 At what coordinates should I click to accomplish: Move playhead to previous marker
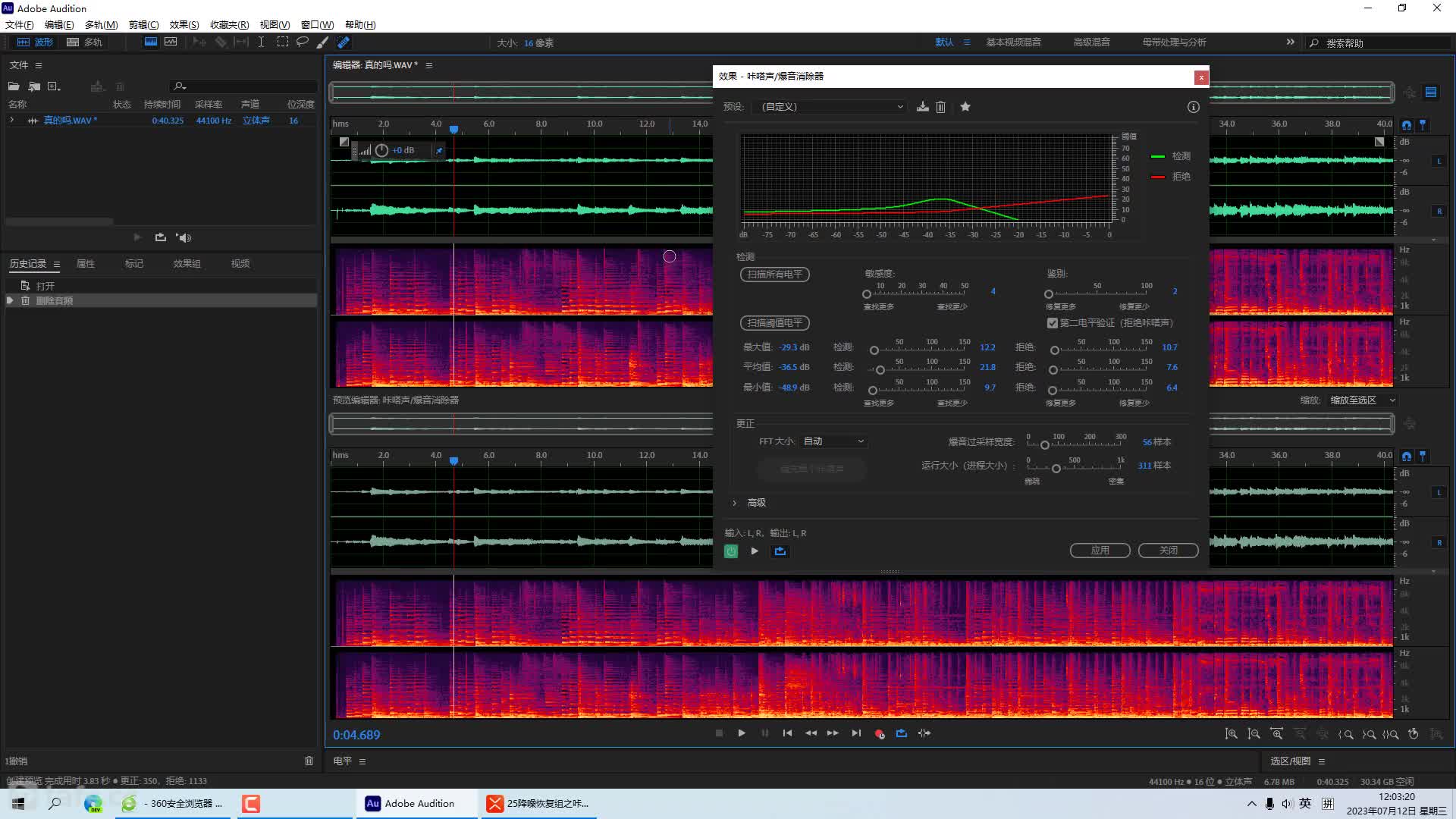click(787, 733)
